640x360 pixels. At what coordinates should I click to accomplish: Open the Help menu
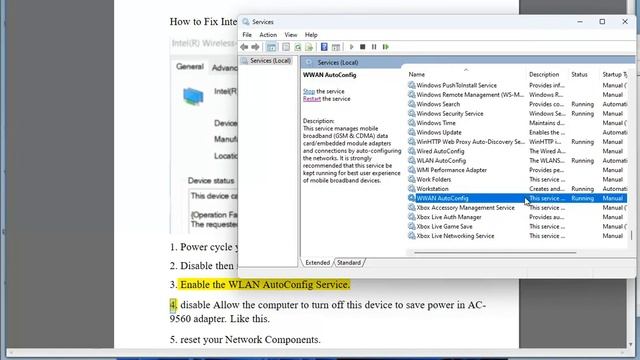click(x=311, y=35)
